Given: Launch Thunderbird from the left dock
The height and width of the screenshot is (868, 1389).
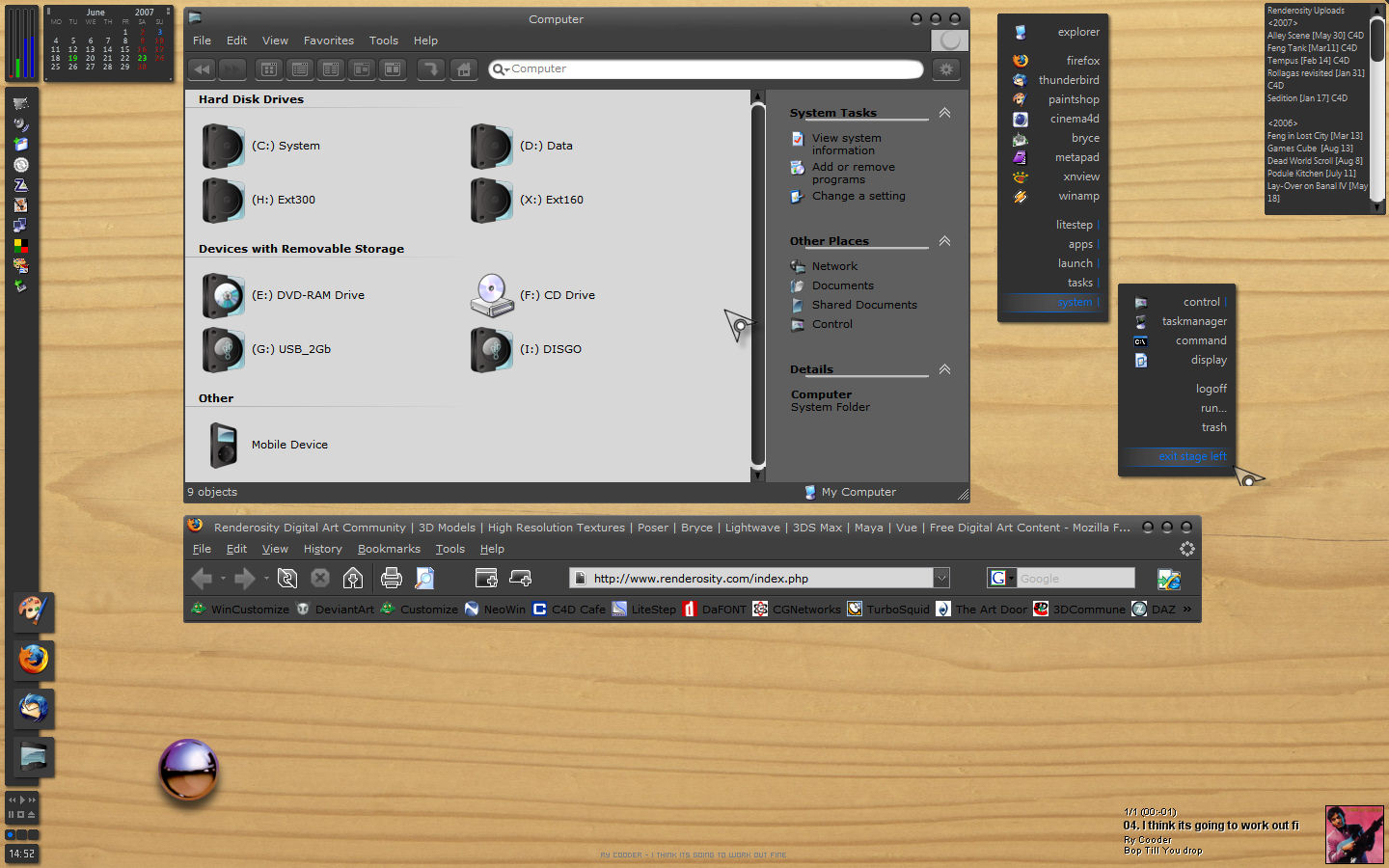Looking at the screenshot, I should click(x=33, y=708).
